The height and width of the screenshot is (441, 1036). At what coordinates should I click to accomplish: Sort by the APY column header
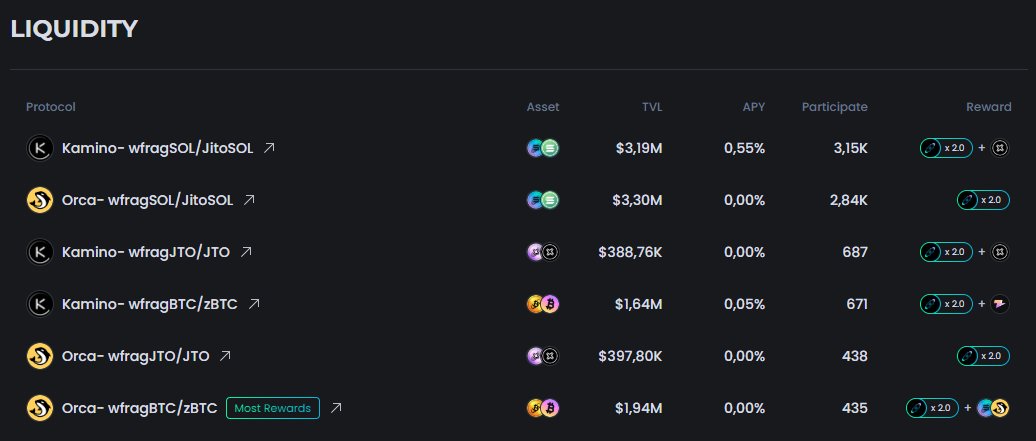point(754,106)
